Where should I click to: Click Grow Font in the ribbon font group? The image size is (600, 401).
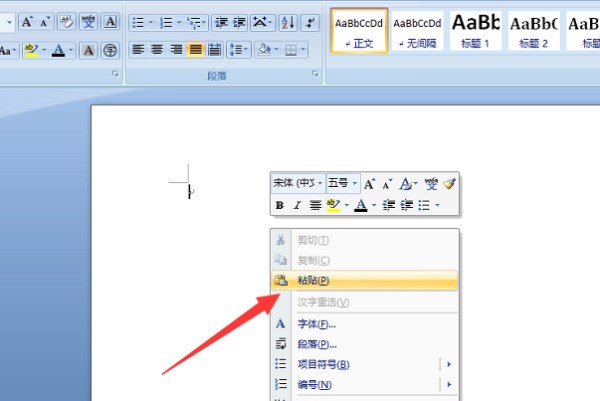(x=27, y=22)
